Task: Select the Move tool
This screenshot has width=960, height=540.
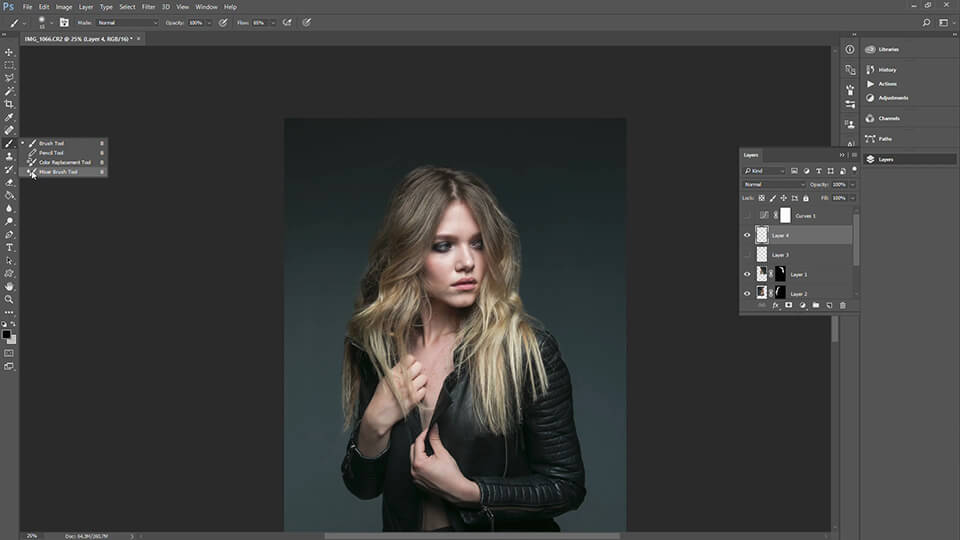Action: pyautogui.click(x=9, y=52)
